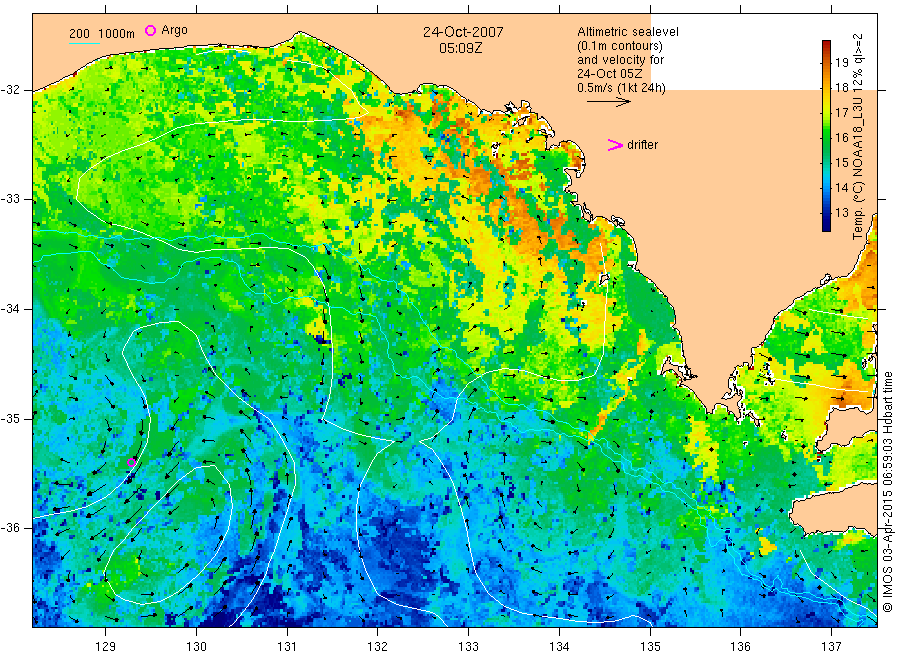Click the '(0.1m contours)' text
The width and height of the screenshot is (900, 660).
[620, 46]
